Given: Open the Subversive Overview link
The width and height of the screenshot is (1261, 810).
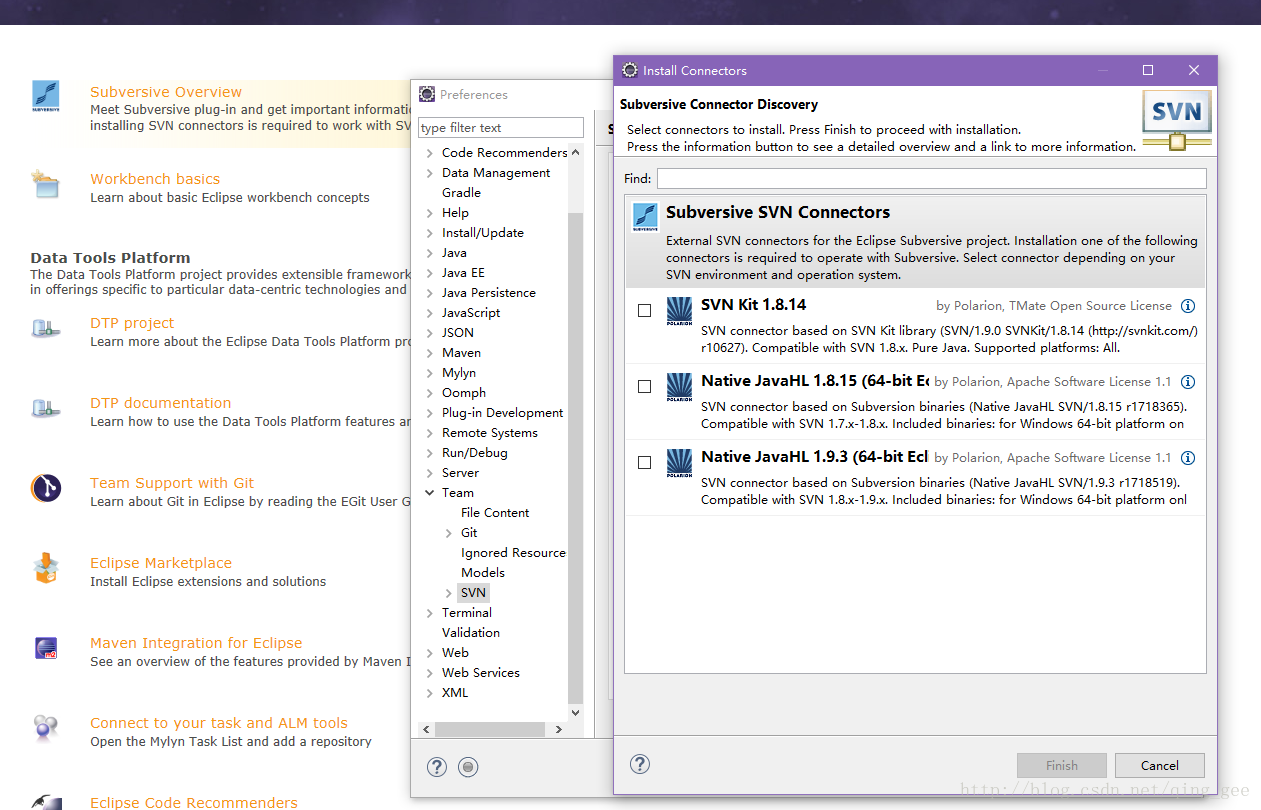Looking at the screenshot, I should 166,92.
